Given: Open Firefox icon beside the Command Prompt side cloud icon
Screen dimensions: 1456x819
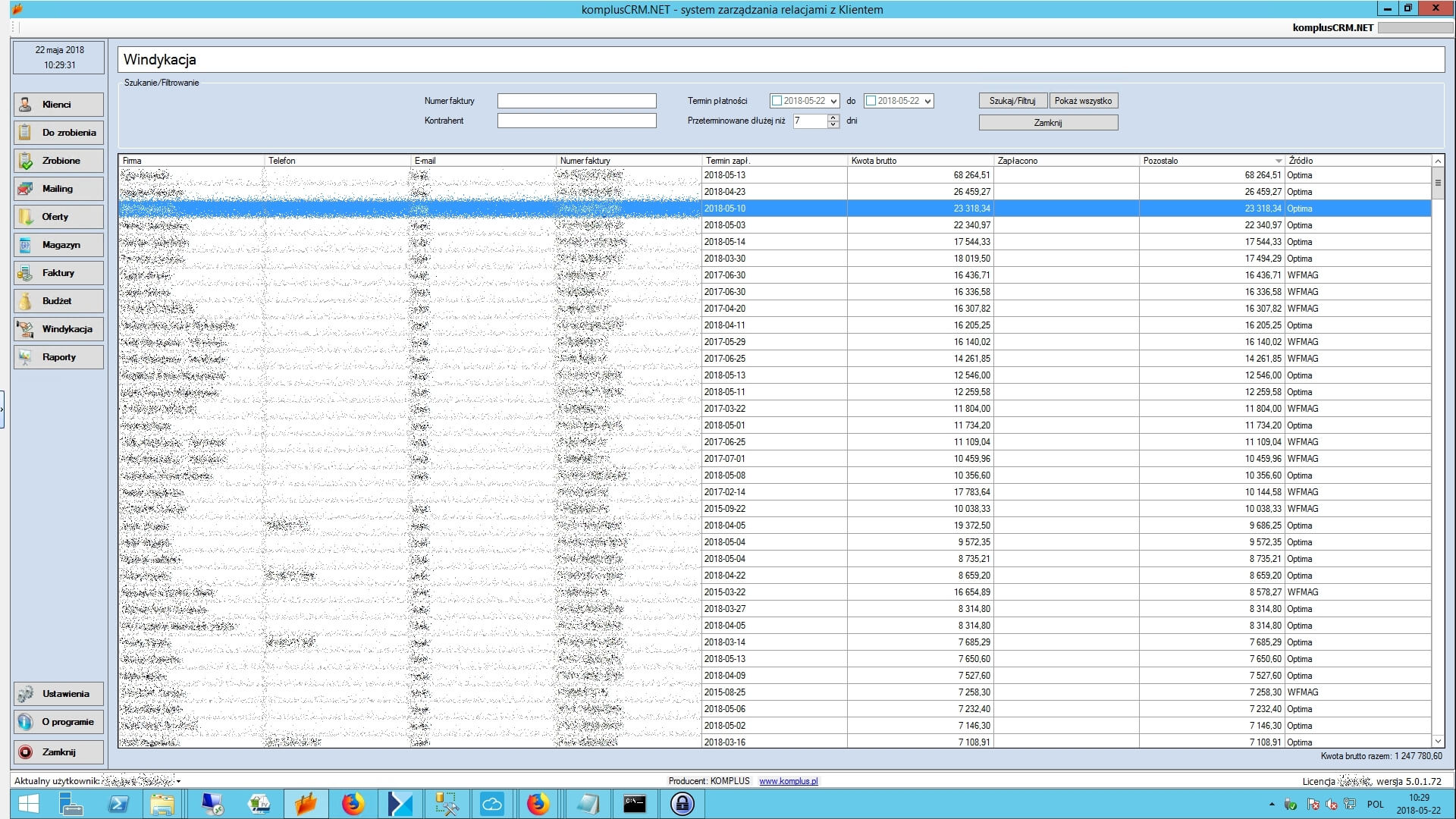Looking at the screenshot, I should pos(538,804).
